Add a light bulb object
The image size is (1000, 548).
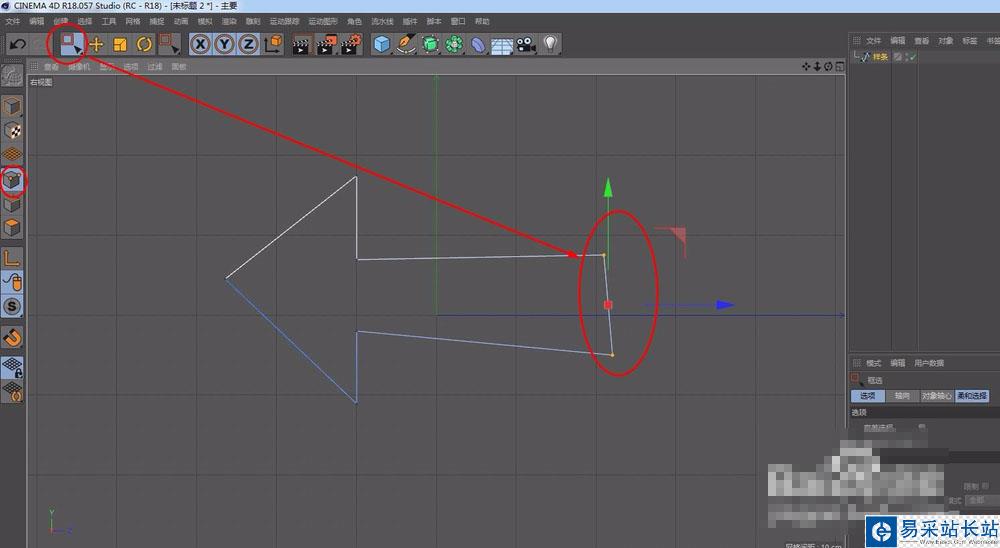(x=550, y=44)
